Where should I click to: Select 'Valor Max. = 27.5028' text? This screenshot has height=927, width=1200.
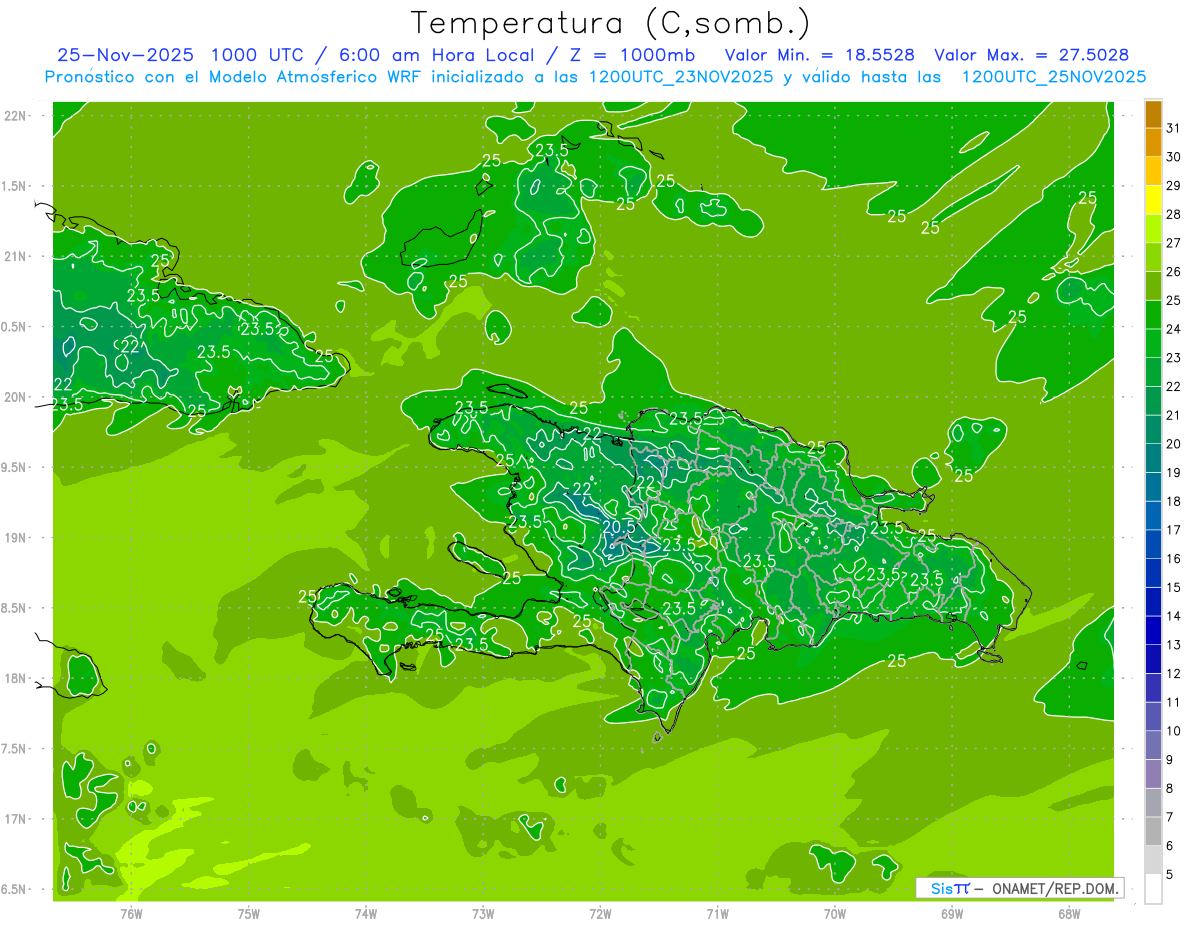pos(1032,55)
